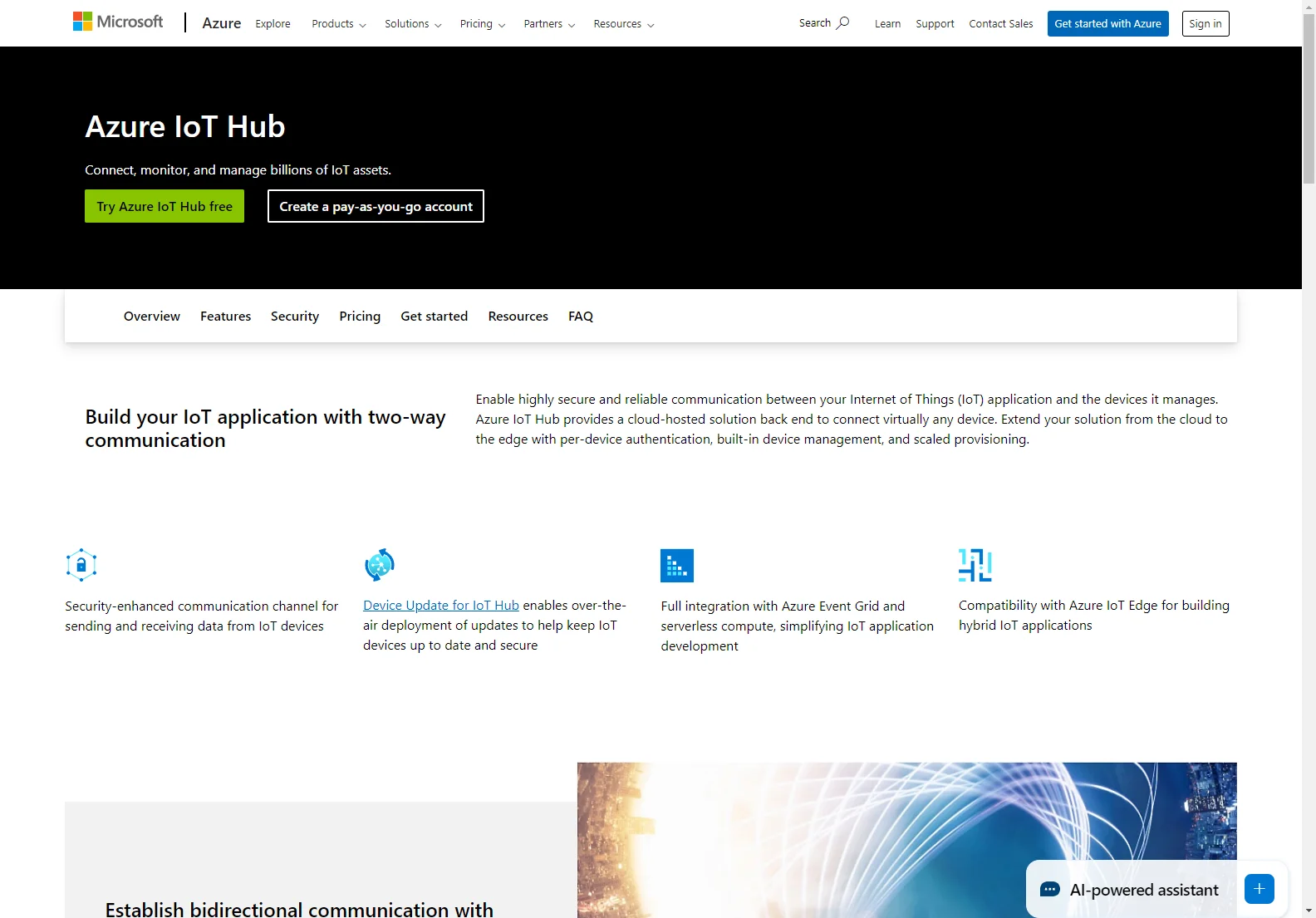Viewport: 1316px width, 918px height.
Task: Click 'Establish bidirectional communication with' heading
Action: [x=299, y=909]
